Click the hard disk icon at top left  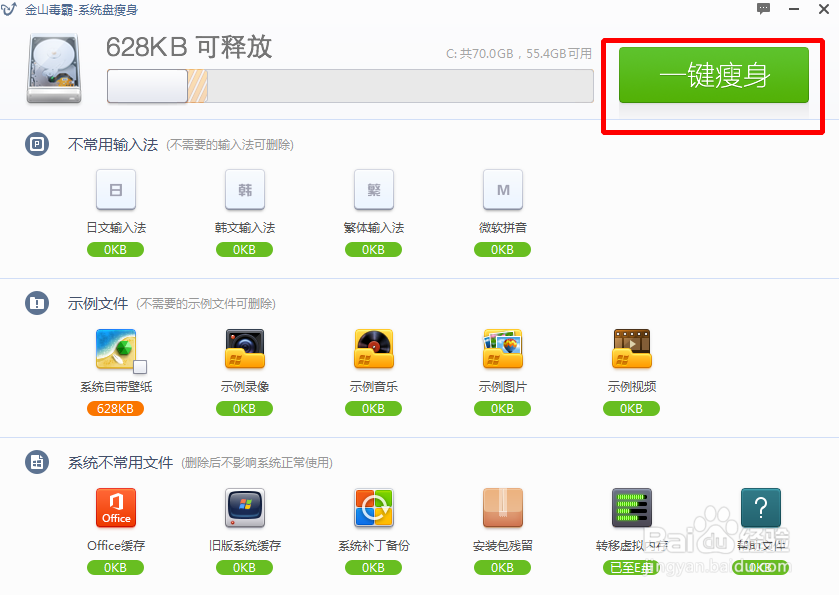coord(52,68)
